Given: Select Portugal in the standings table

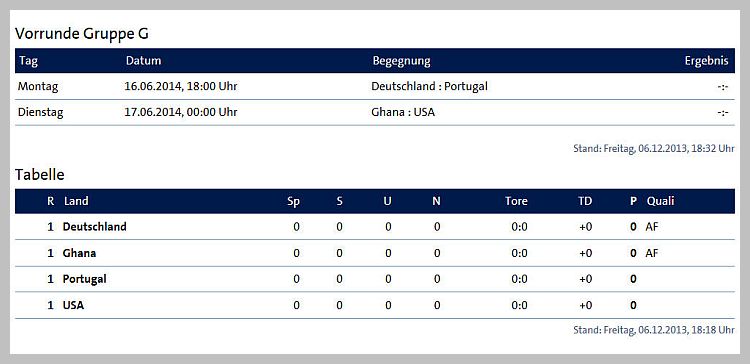Looking at the screenshot, I should pos(85,279).
